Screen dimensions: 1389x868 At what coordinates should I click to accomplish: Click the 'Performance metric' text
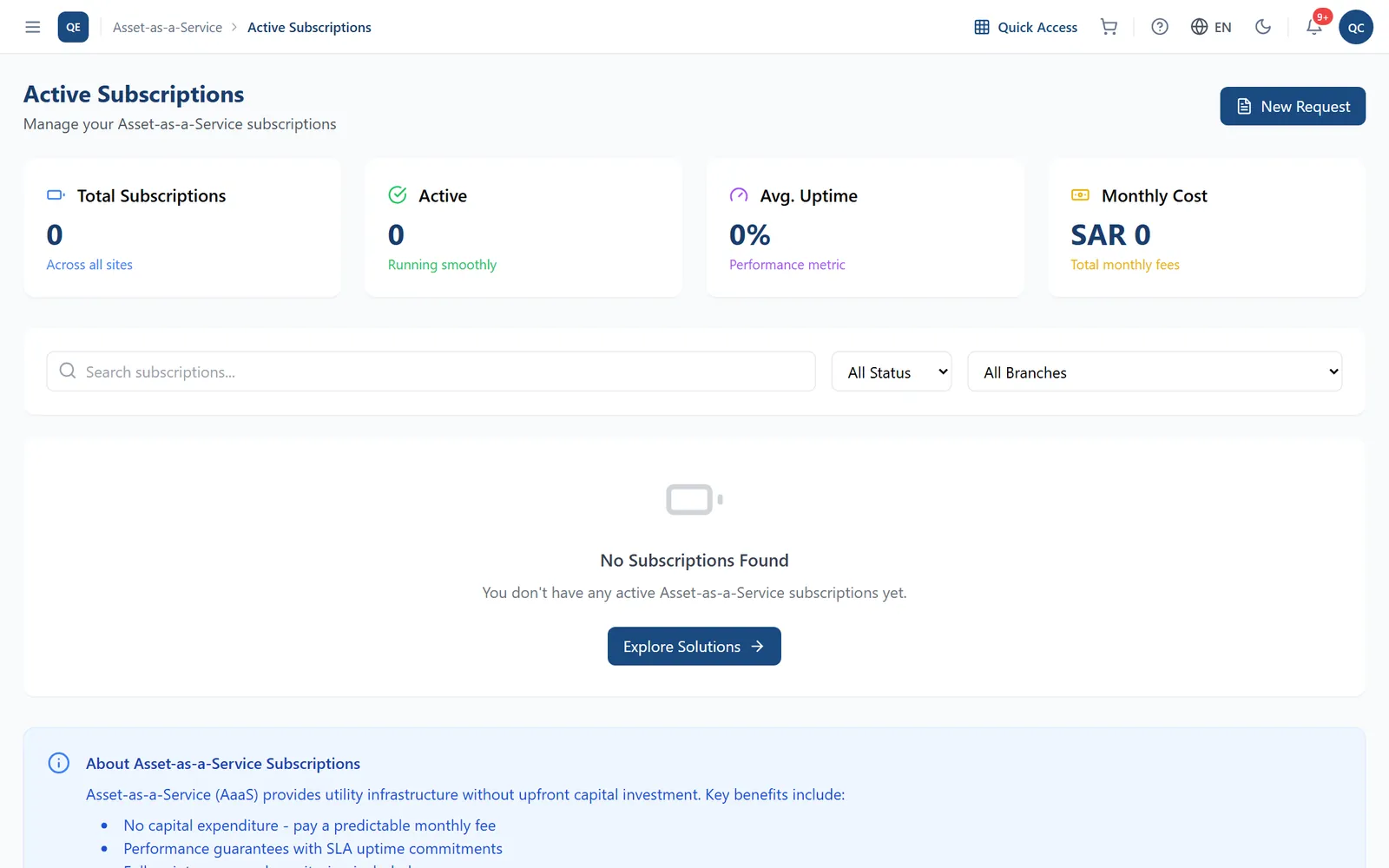(x=787, y=265)
